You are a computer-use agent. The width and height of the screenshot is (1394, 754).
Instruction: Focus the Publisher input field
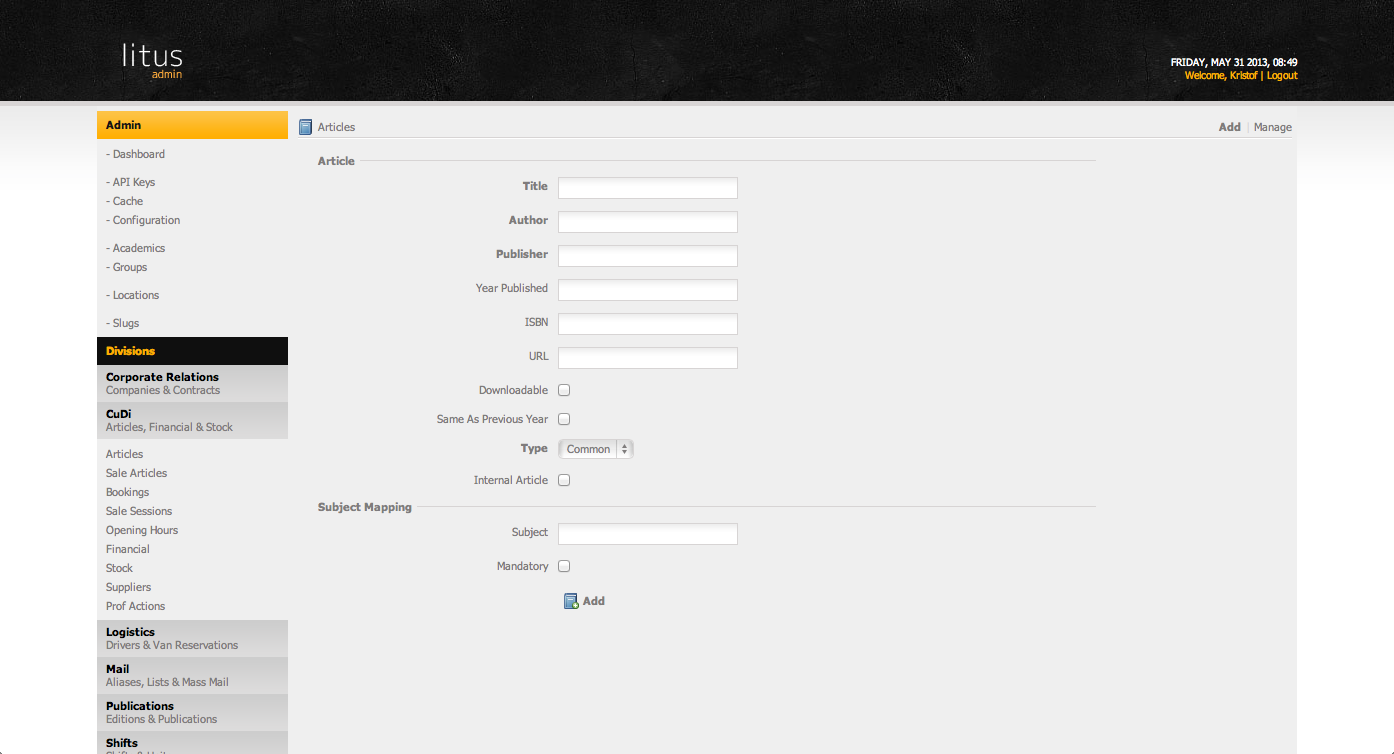coord(648,256)
